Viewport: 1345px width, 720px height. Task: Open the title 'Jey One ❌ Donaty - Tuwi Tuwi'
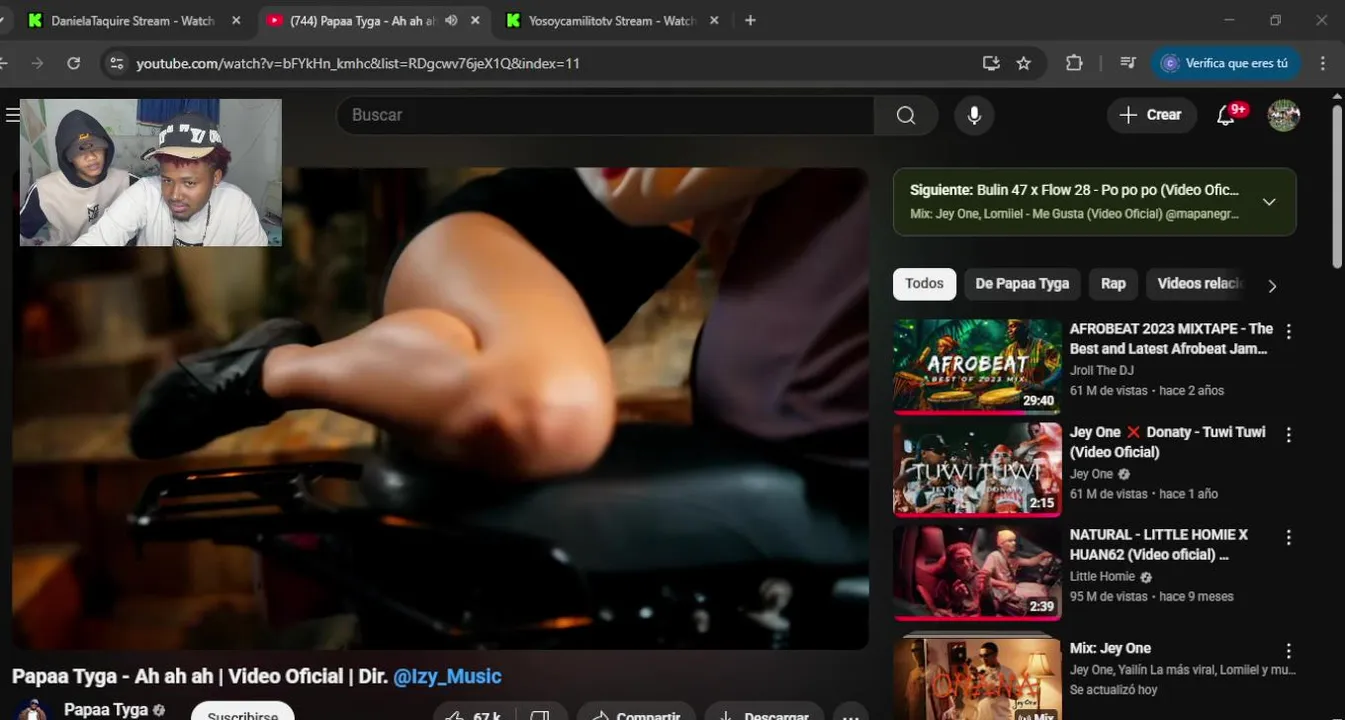click(x=1167, y=442)
